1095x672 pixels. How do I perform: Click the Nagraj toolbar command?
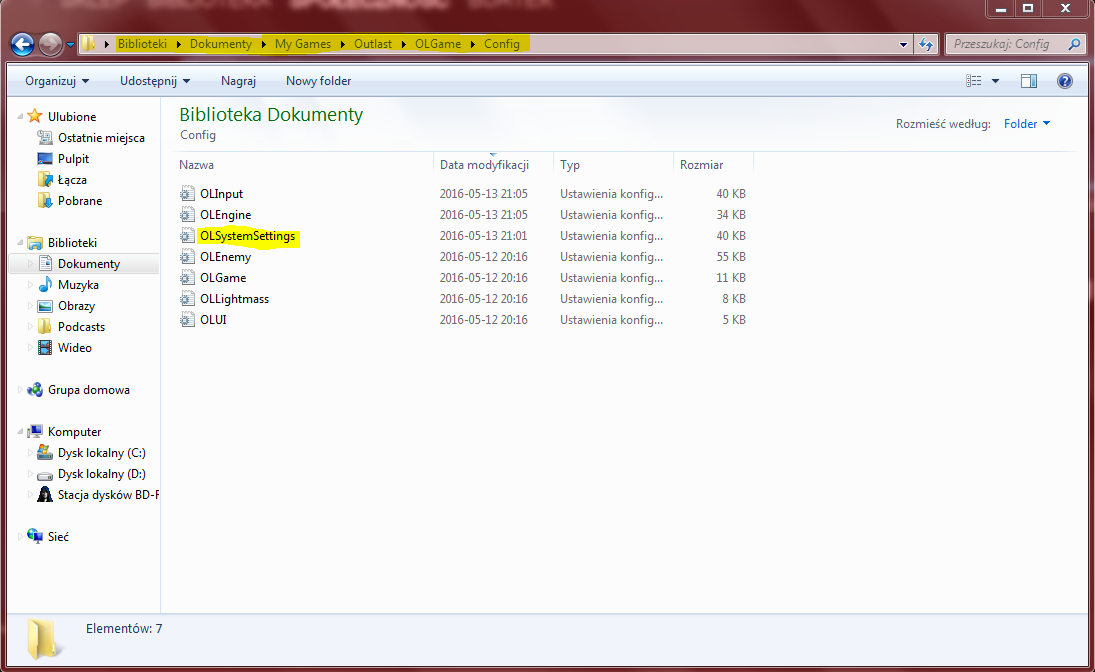click(x=238, y=81)
